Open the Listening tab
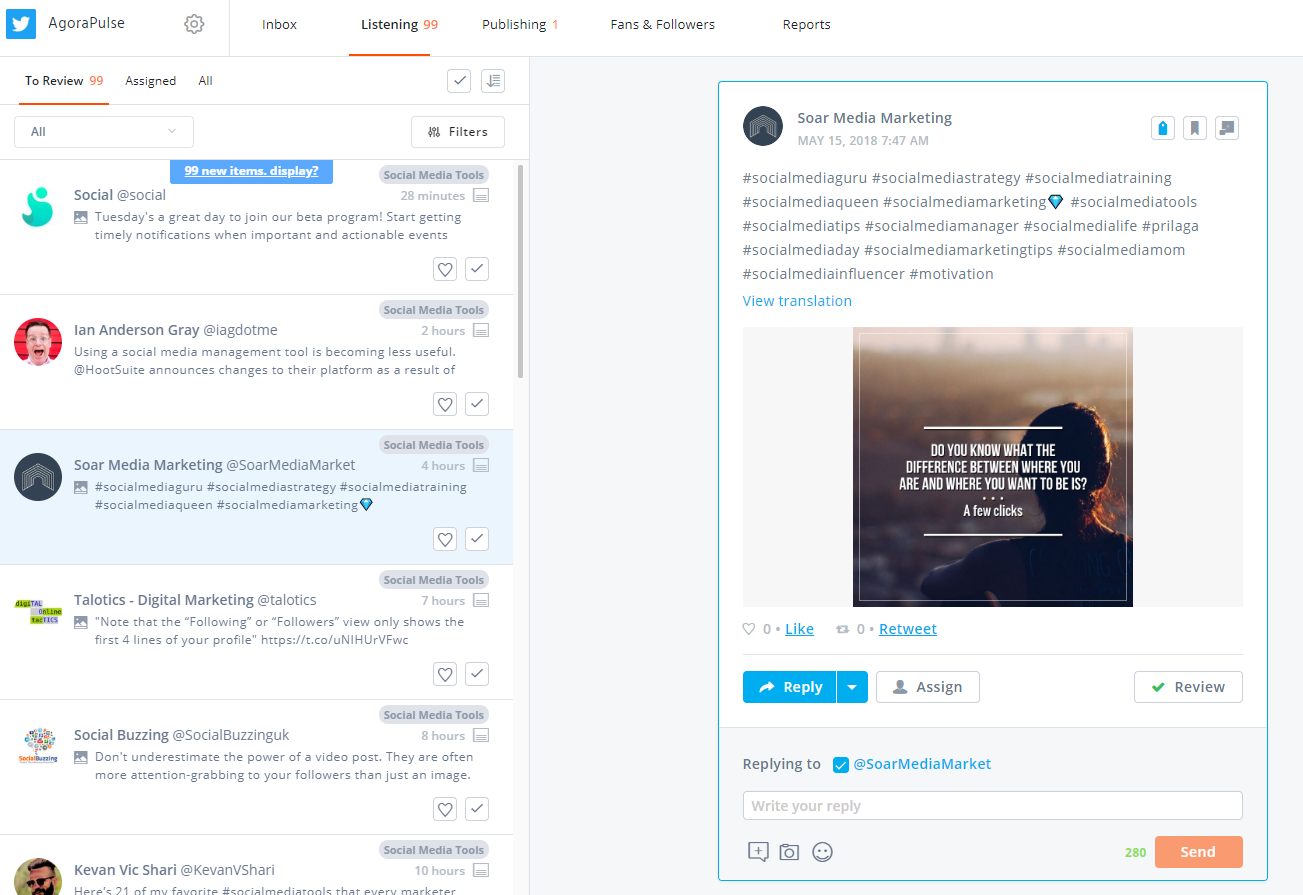The width and height of the screenshot is (1303, 895). tap(399, 25)
